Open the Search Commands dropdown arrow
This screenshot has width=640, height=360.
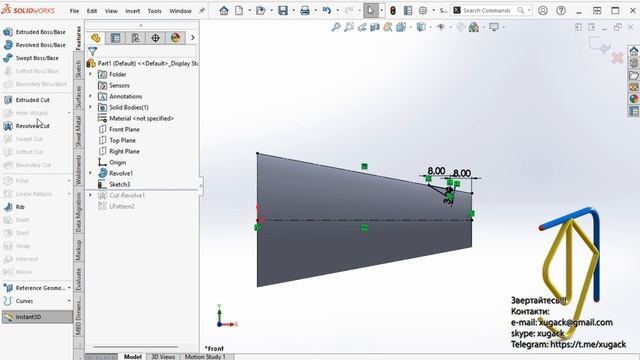click(529, 11)
